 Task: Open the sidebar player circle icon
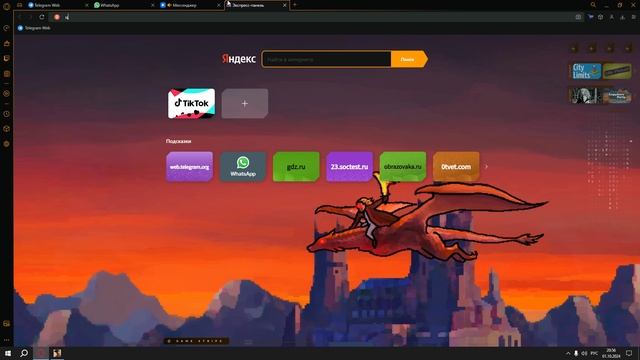[6, 93]
